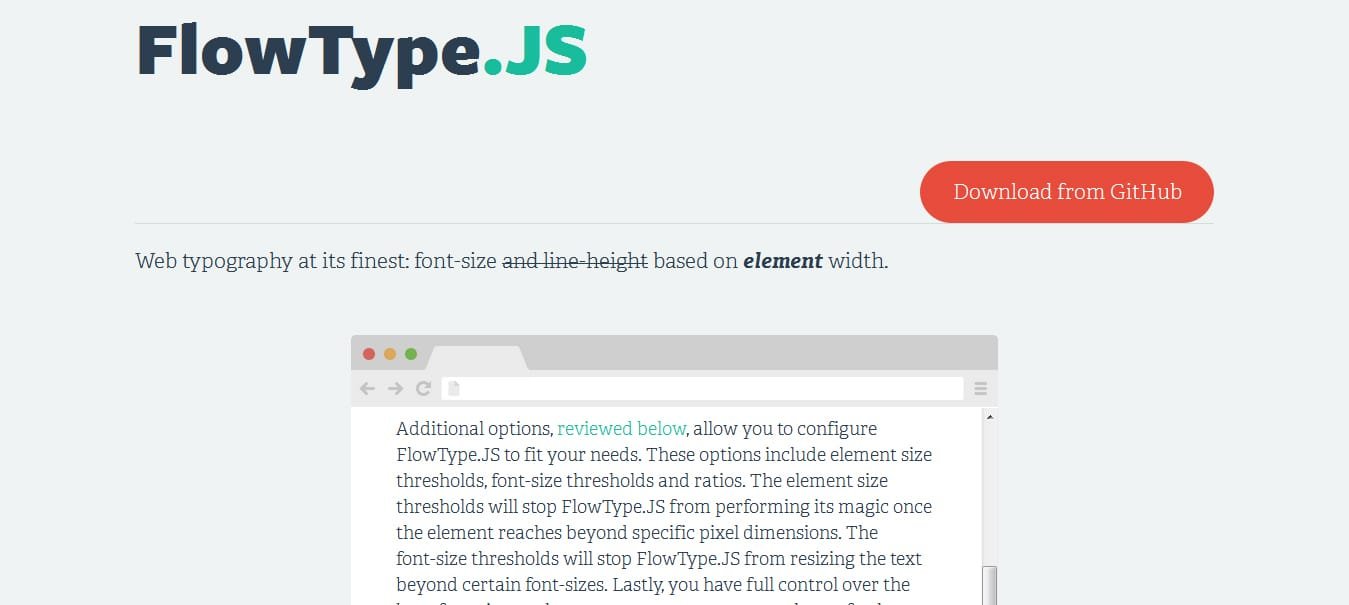This screenshot has width=1349, height=605.
Task: Open the hamburger menu in mock browser
Action: tap(981, 389)
